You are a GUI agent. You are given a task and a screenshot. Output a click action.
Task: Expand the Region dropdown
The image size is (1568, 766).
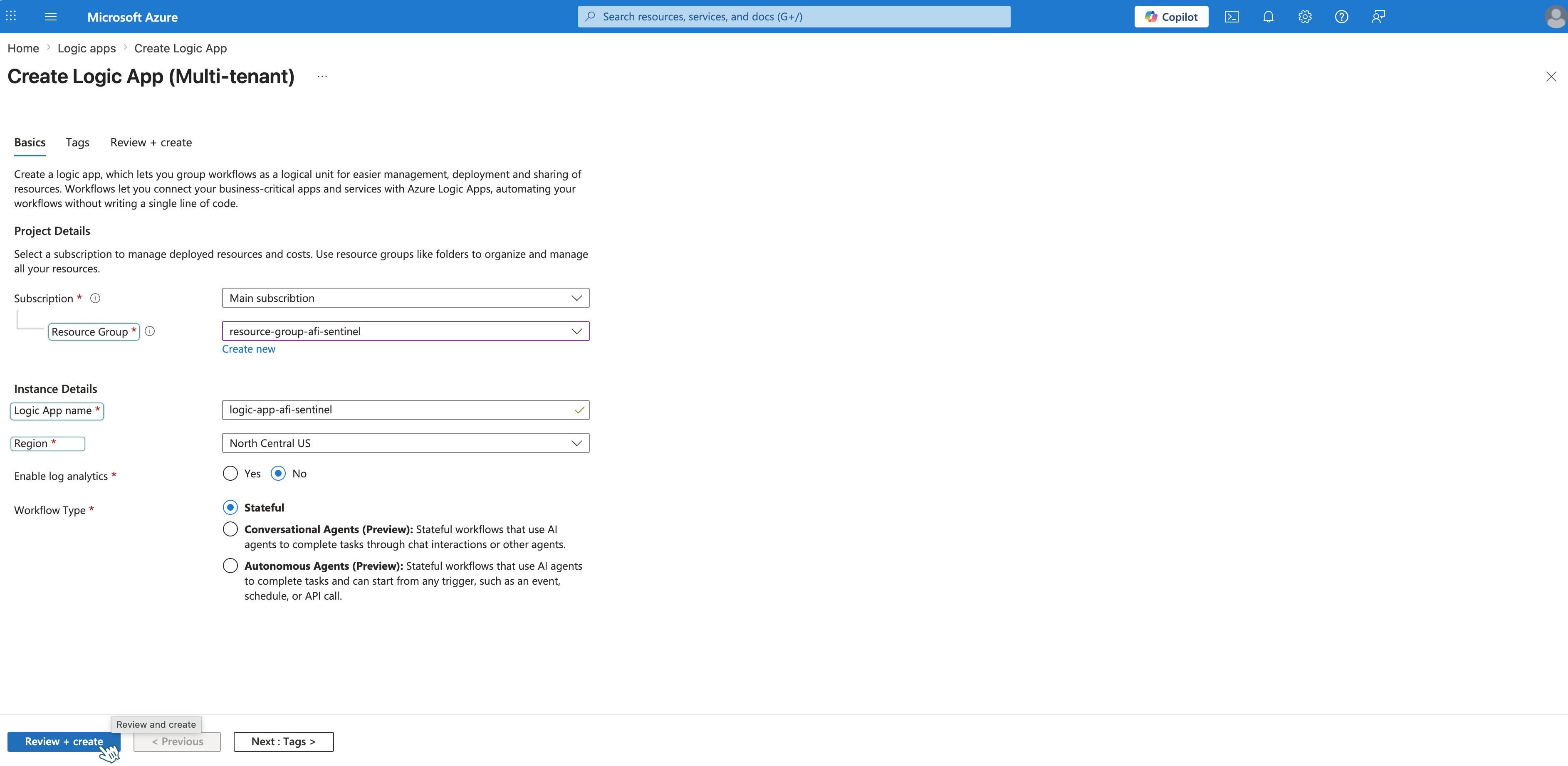406,443
